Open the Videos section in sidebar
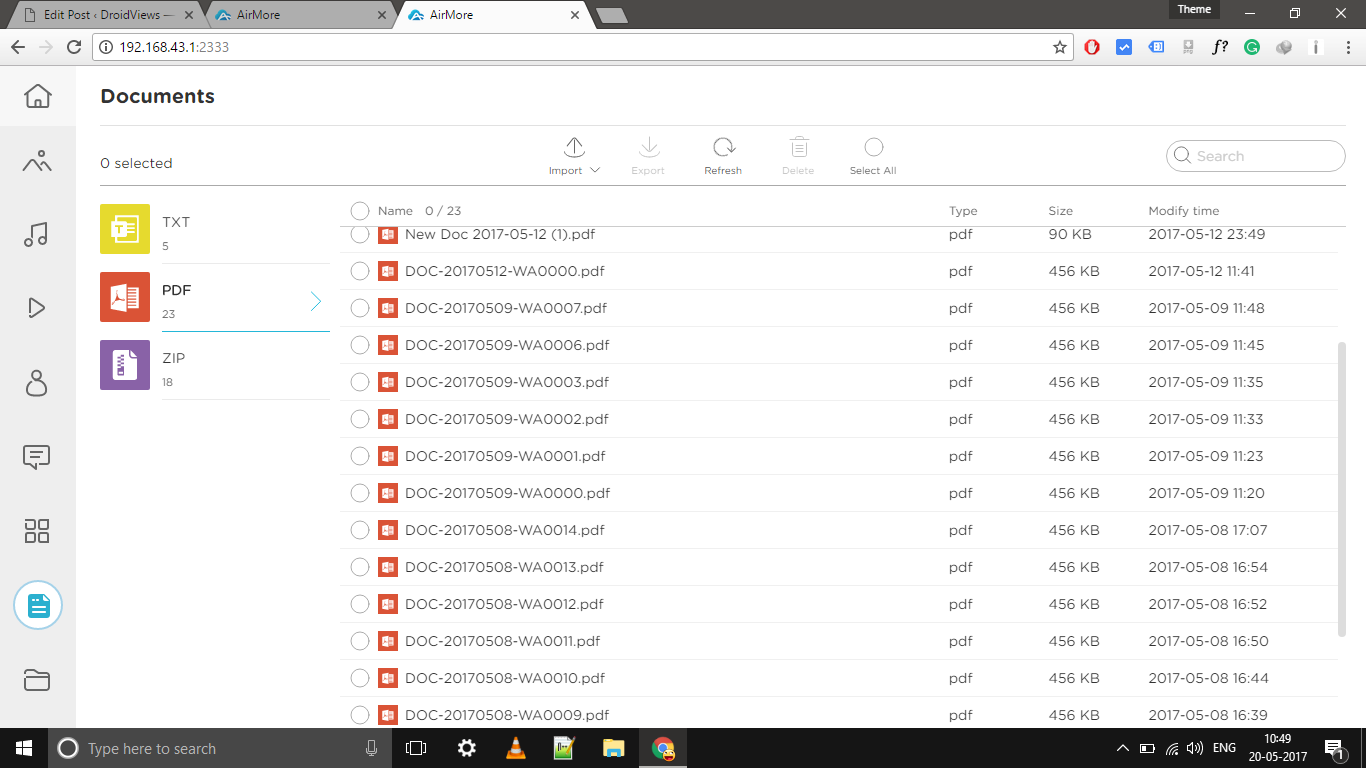This screenshot has width=1366, height=768. point(36,308)
